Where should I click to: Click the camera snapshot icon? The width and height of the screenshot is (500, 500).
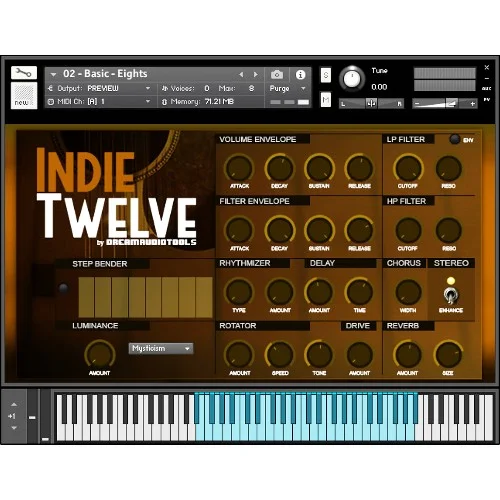[277, 74]
